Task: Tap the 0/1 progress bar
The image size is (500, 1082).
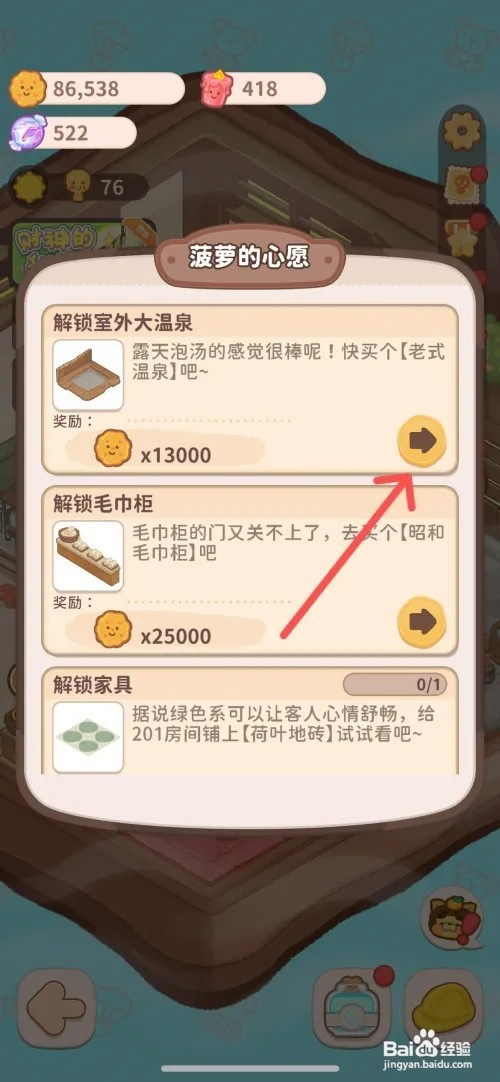Action: pos(394,685)
